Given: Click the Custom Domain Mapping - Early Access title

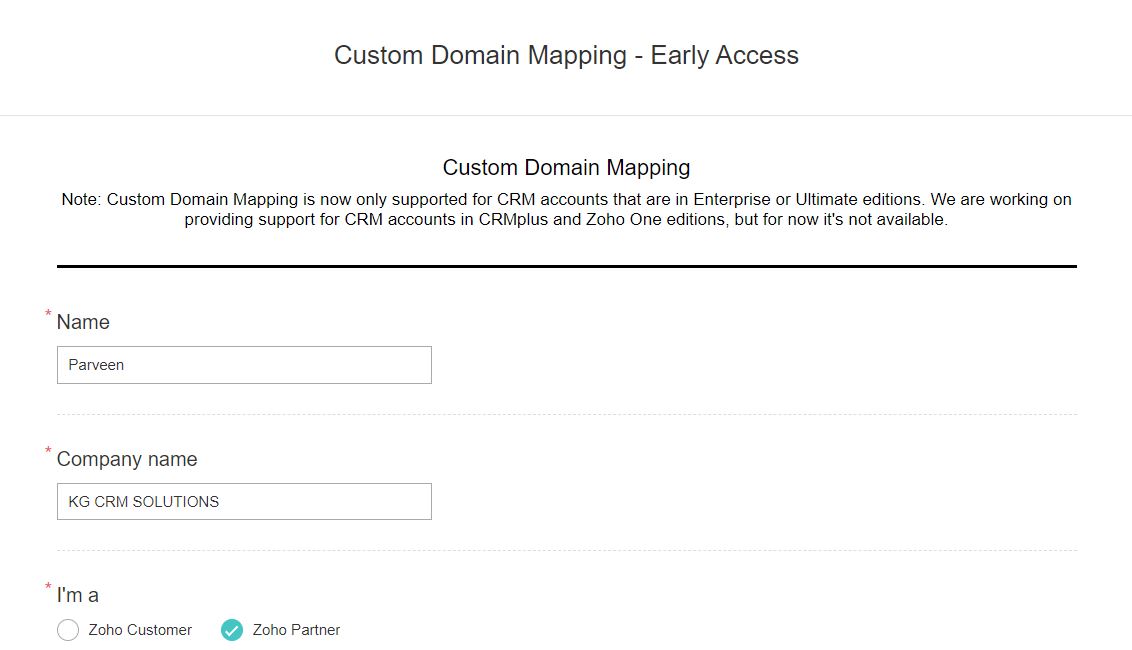Looking at the screenshot, I should [566, 55].
